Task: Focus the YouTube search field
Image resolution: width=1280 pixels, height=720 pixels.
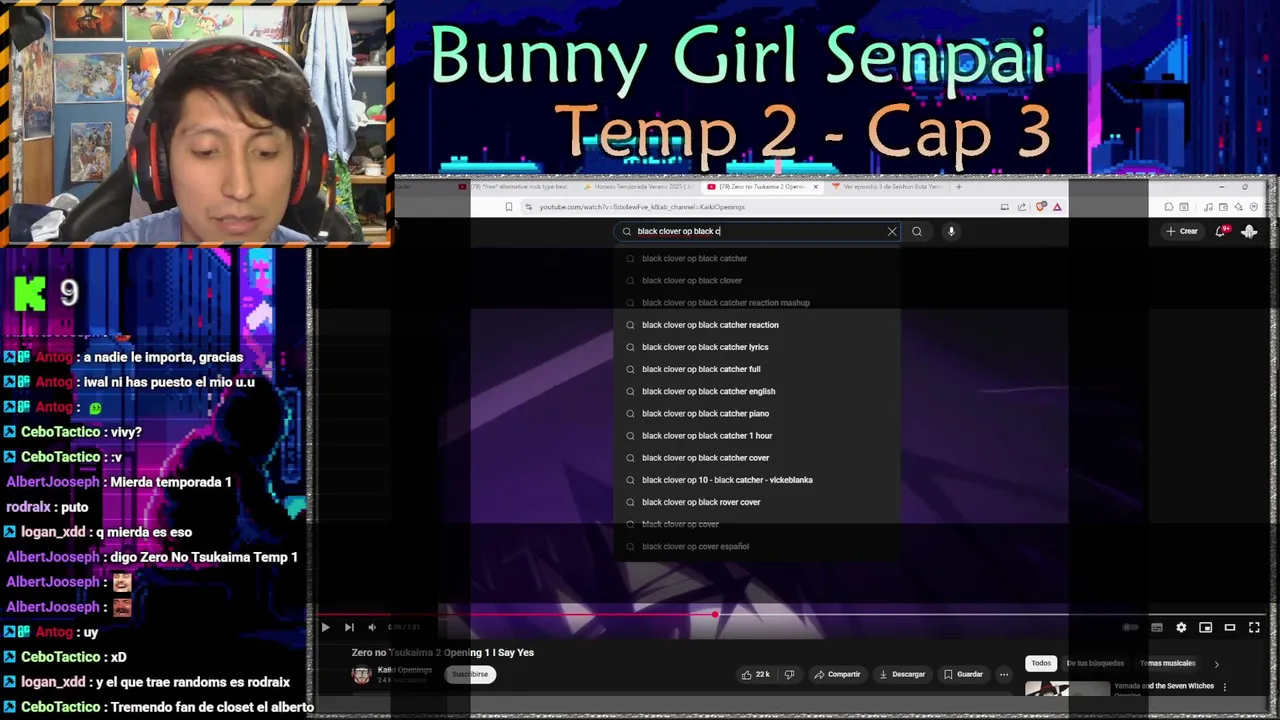Action: 755,231
